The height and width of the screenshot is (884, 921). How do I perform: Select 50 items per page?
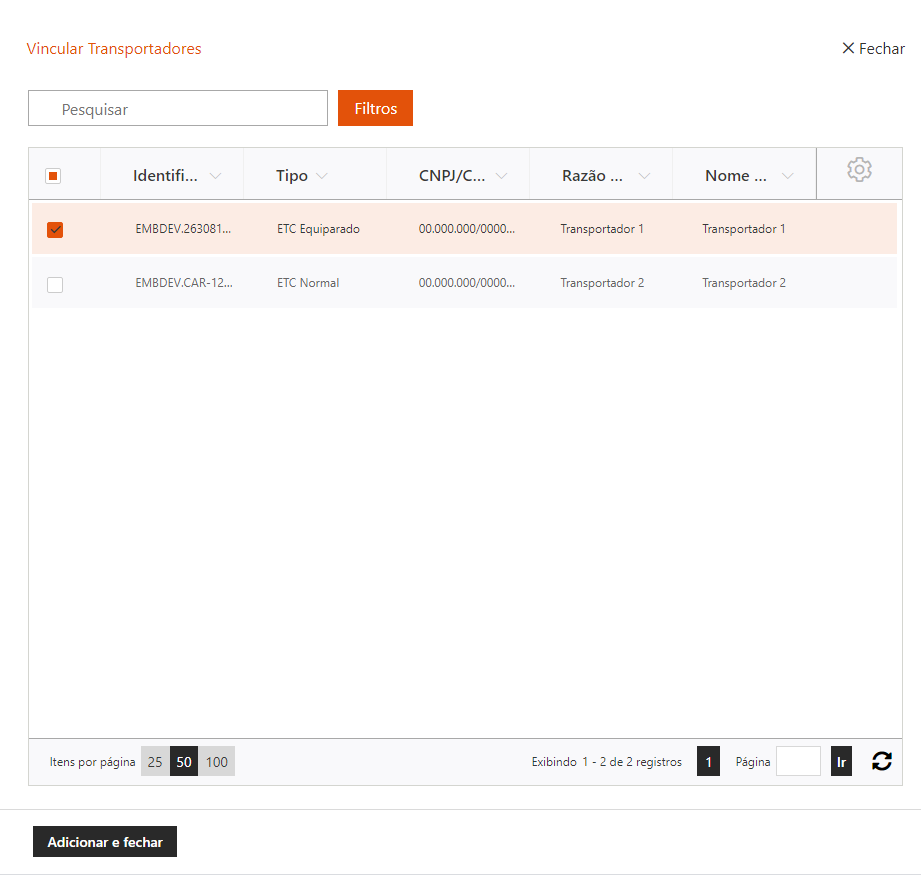click(184, 762)
